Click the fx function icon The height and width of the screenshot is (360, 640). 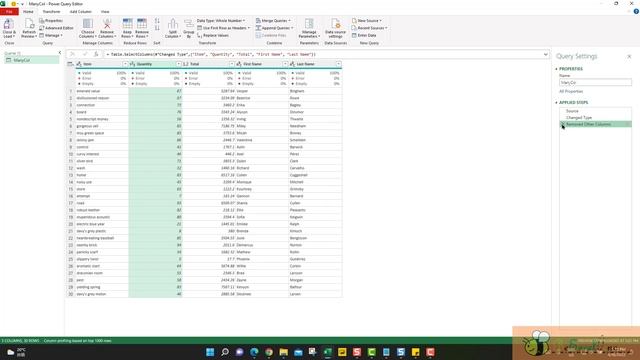pyautogui.click(x=96, y=54)
